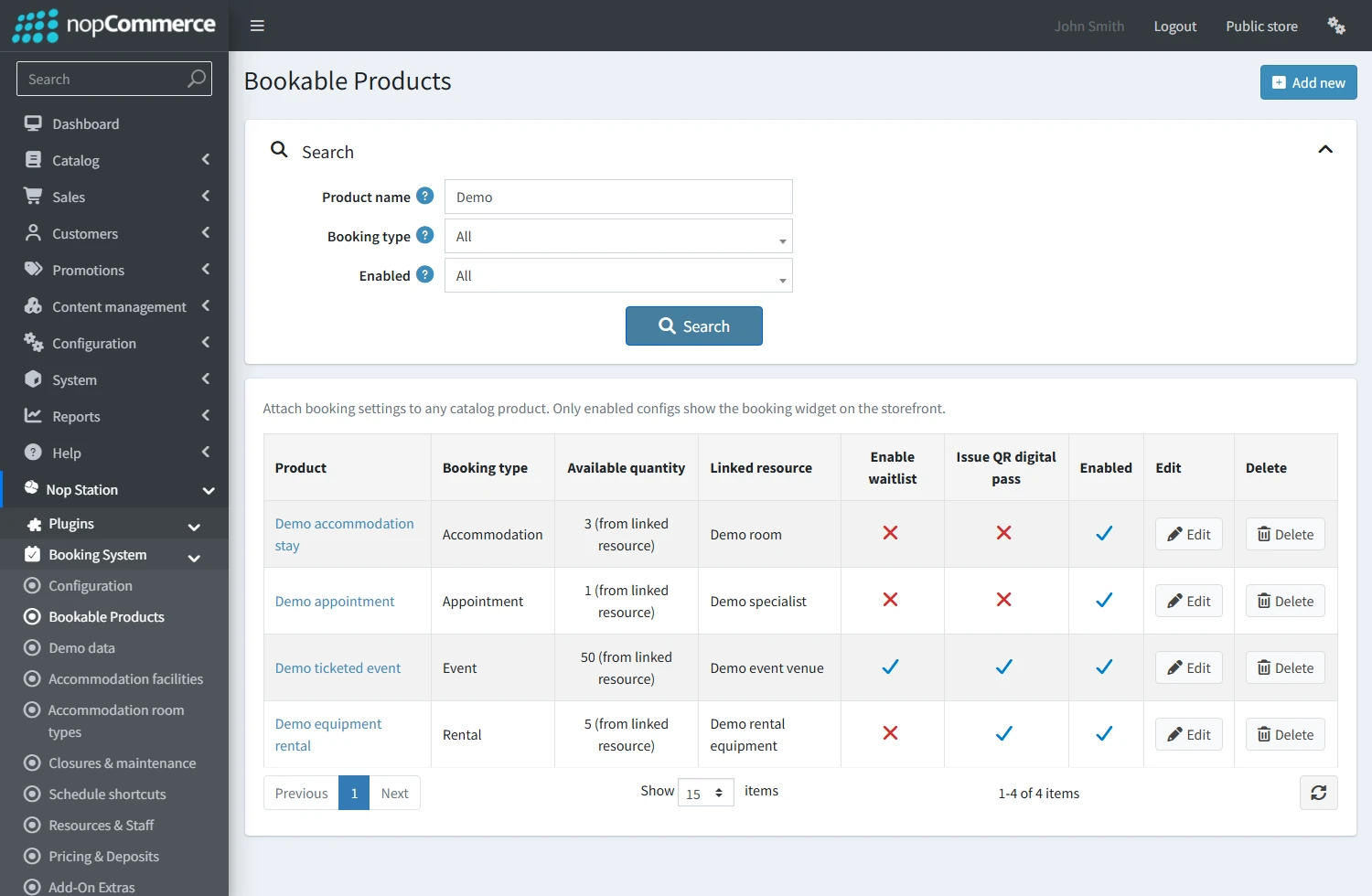Click the Booking type help icon
Viewport: 1372px width, 896px height.
coord(424,235)
